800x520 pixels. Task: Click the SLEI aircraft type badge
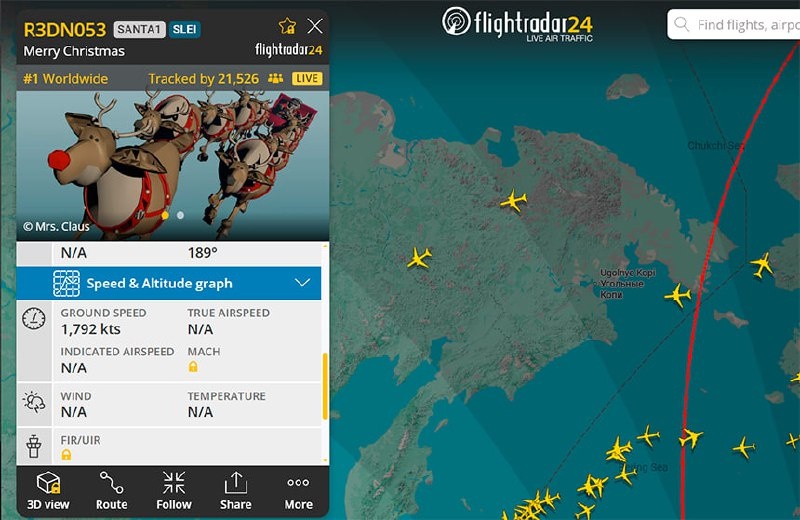pyautogui.click(x=184, y=30)
